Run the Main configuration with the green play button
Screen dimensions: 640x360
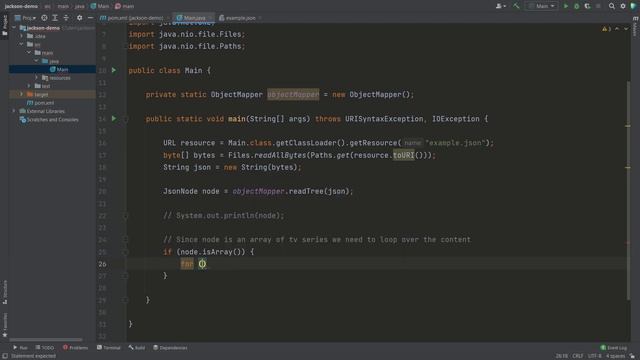point(566,6)
